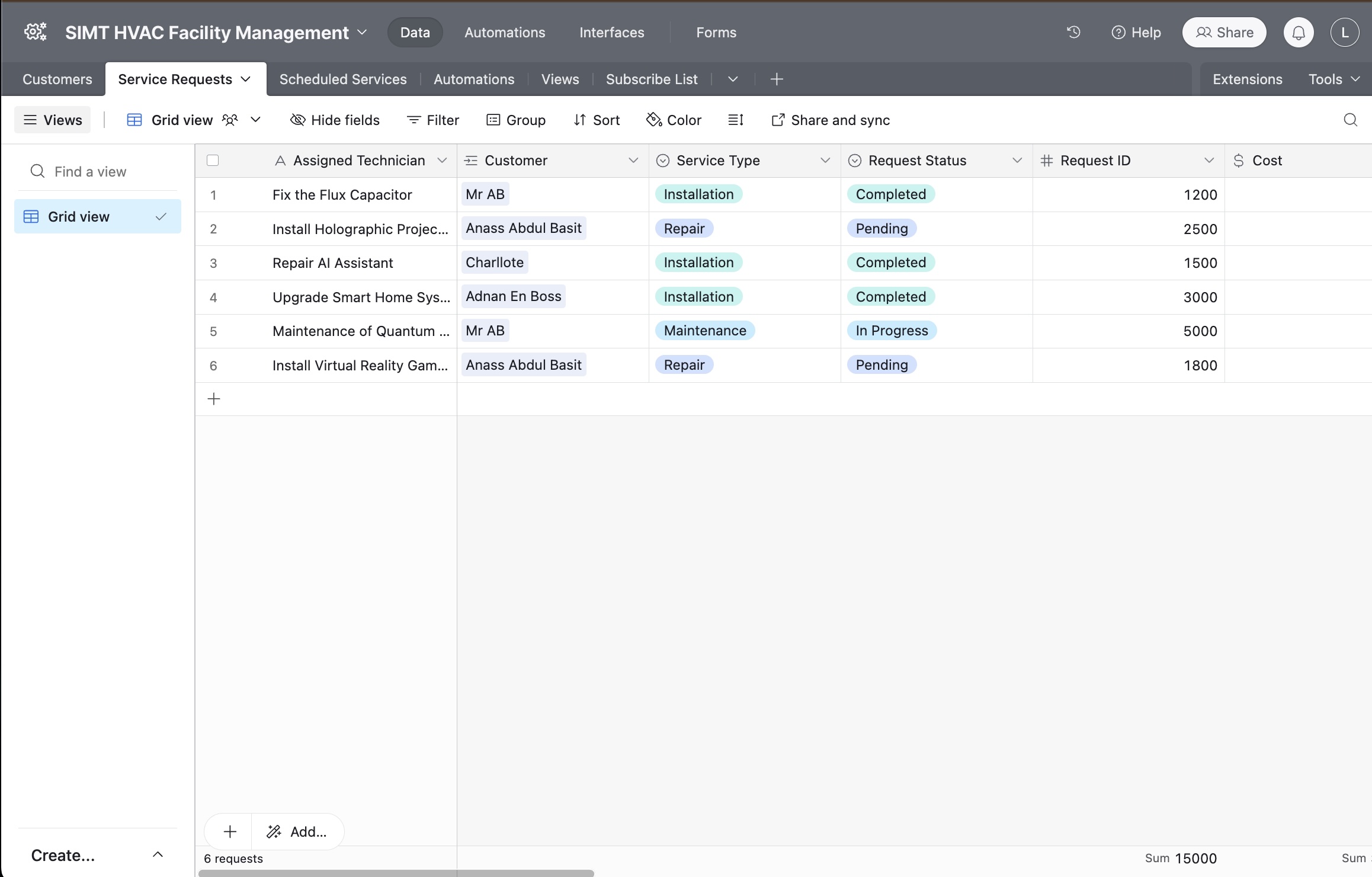Hide fields via crossed-eye button

point(335,120)
